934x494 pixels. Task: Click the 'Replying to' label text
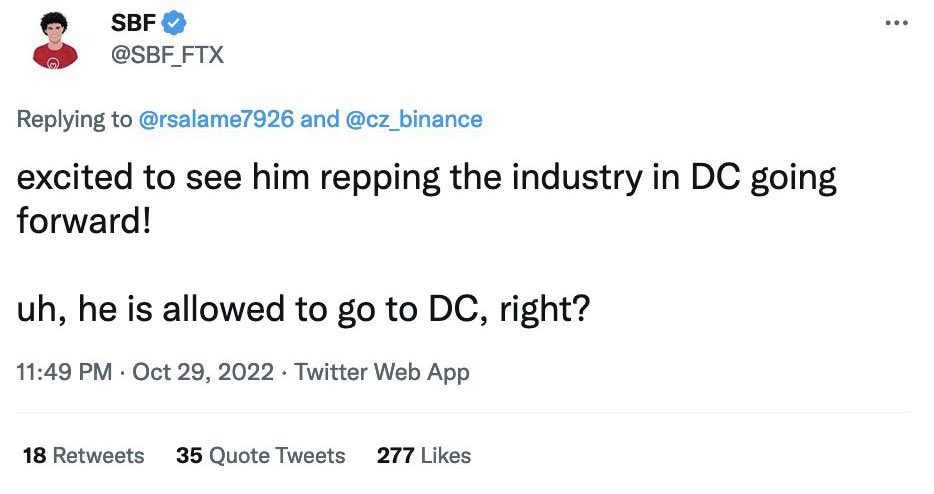pos(74,120)
